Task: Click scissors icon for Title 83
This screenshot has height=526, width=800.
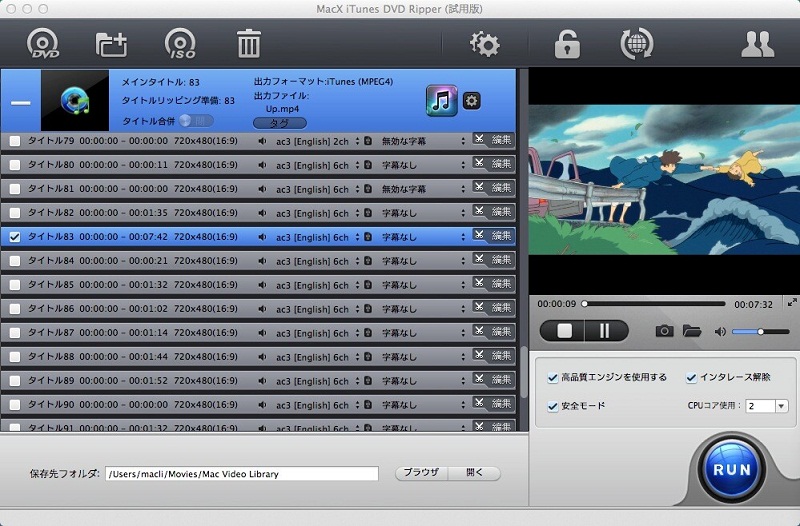Action: [x=479, y=235]
